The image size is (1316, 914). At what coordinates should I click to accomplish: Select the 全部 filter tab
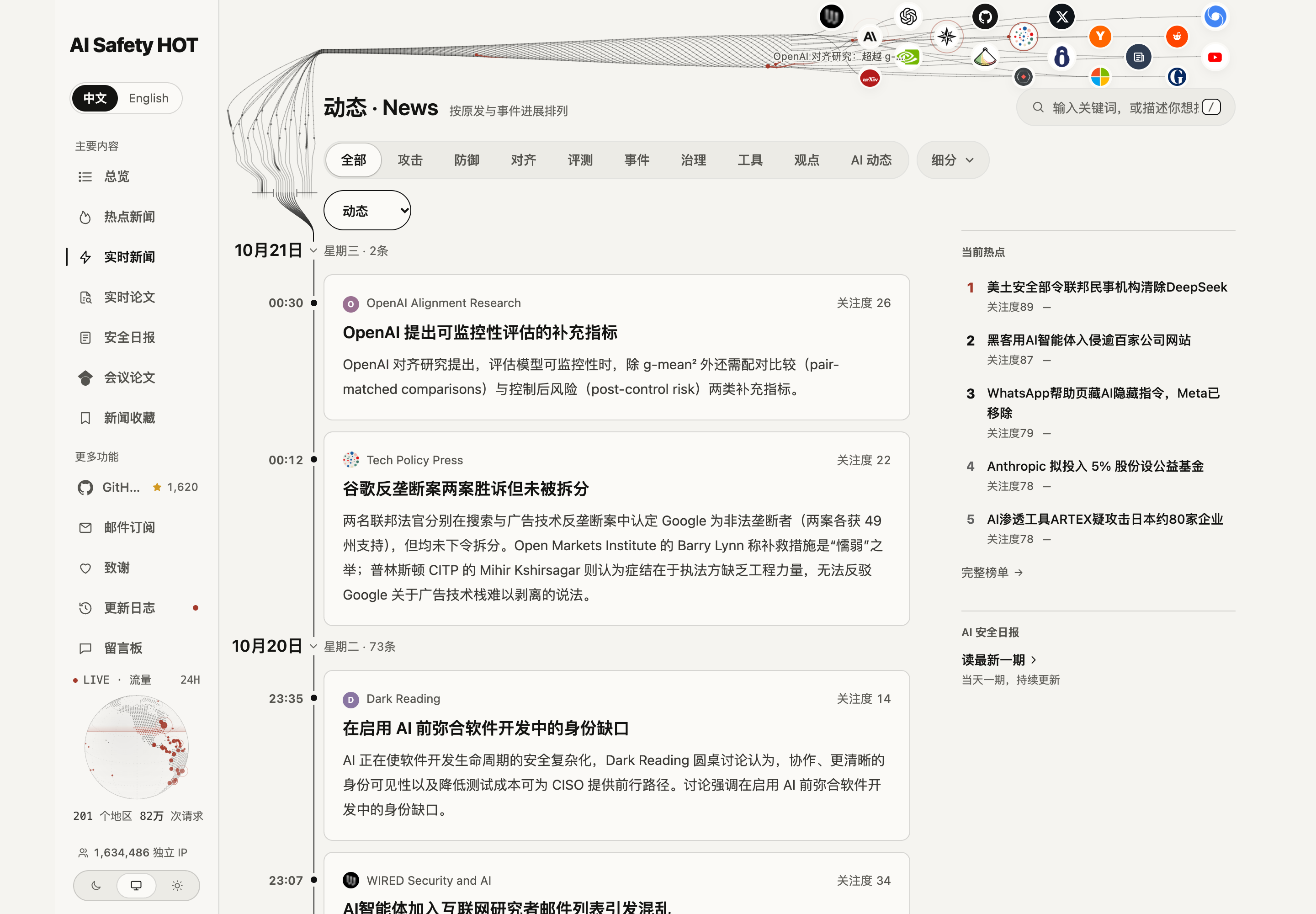point(353,160)
